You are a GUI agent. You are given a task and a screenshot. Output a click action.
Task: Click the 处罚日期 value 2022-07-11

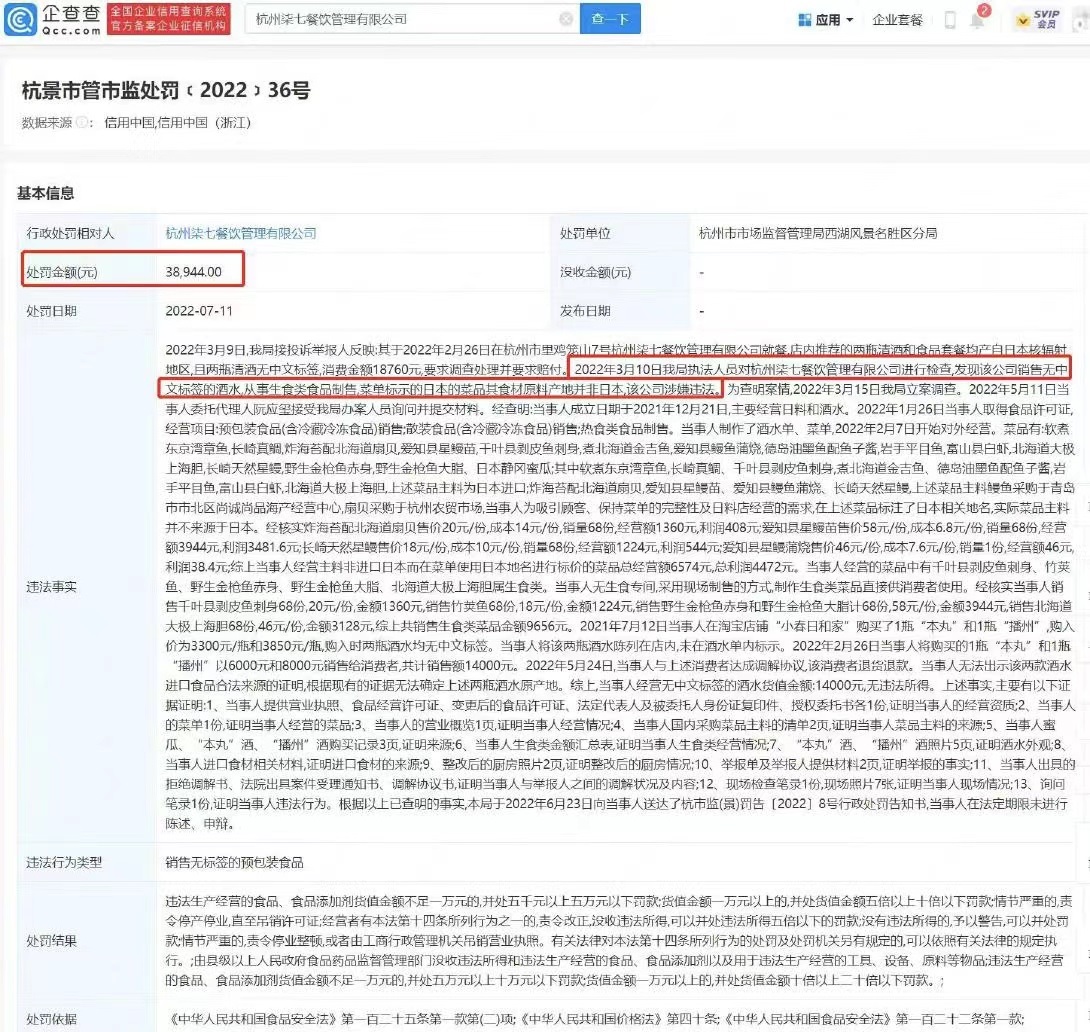198,311
